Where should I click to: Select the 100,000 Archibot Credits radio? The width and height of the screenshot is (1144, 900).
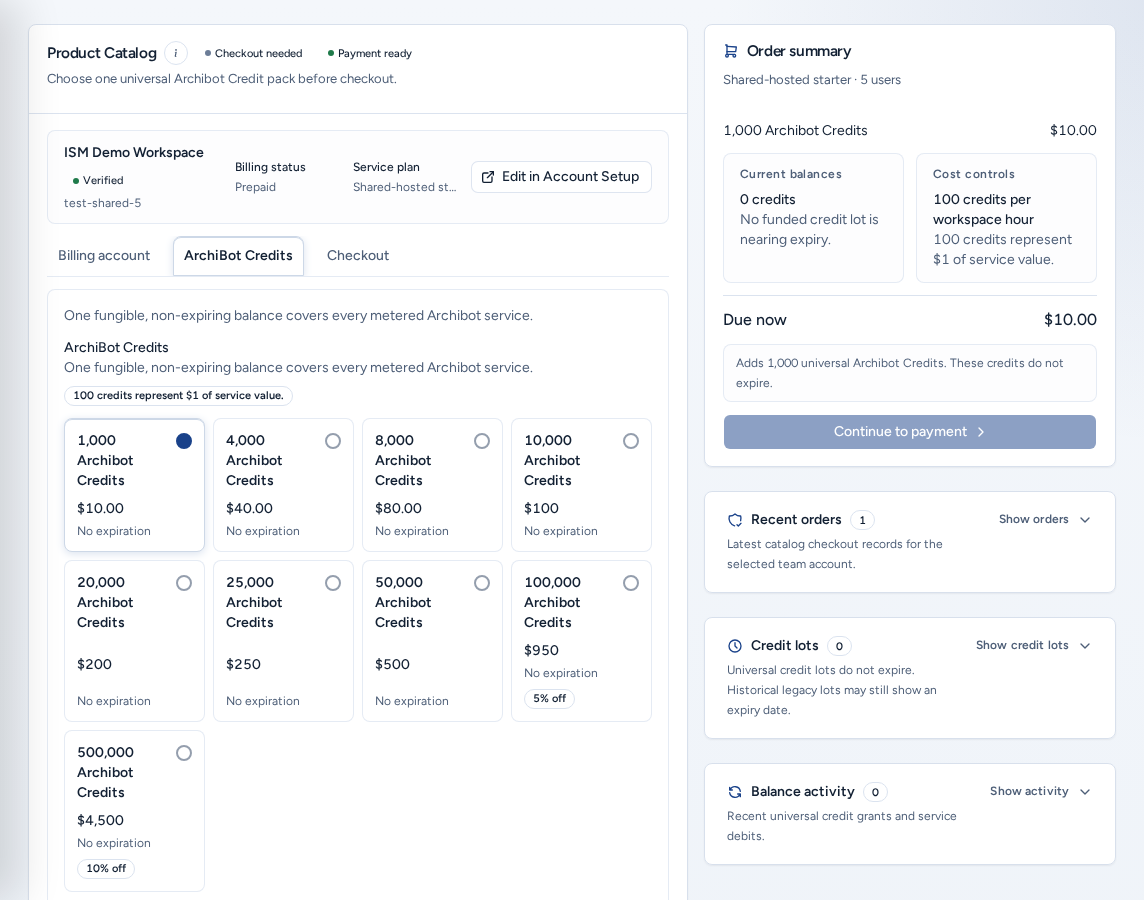pos(631,583)
